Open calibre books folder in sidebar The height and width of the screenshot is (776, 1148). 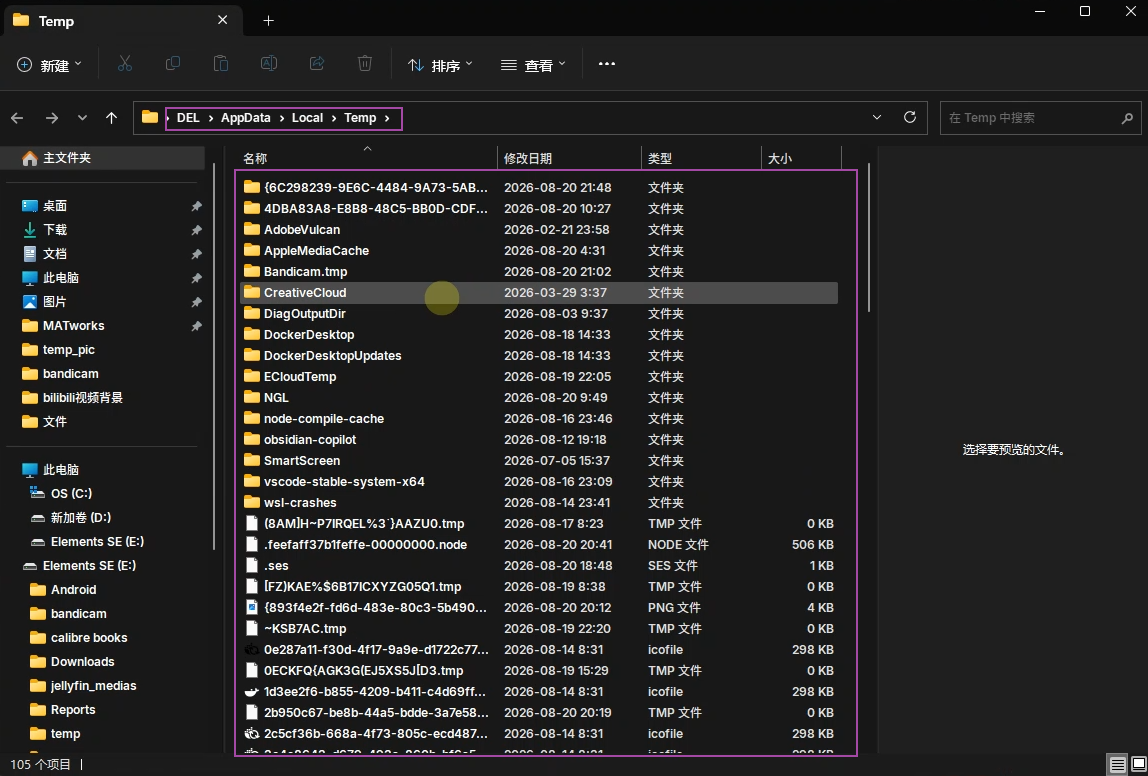89,638
